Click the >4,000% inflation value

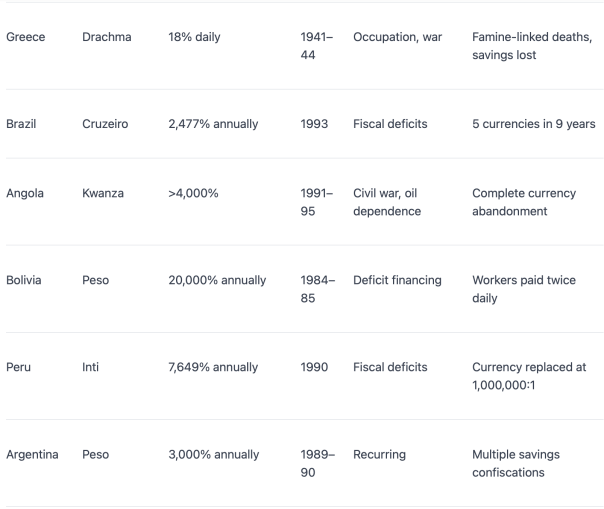point(193,193)
